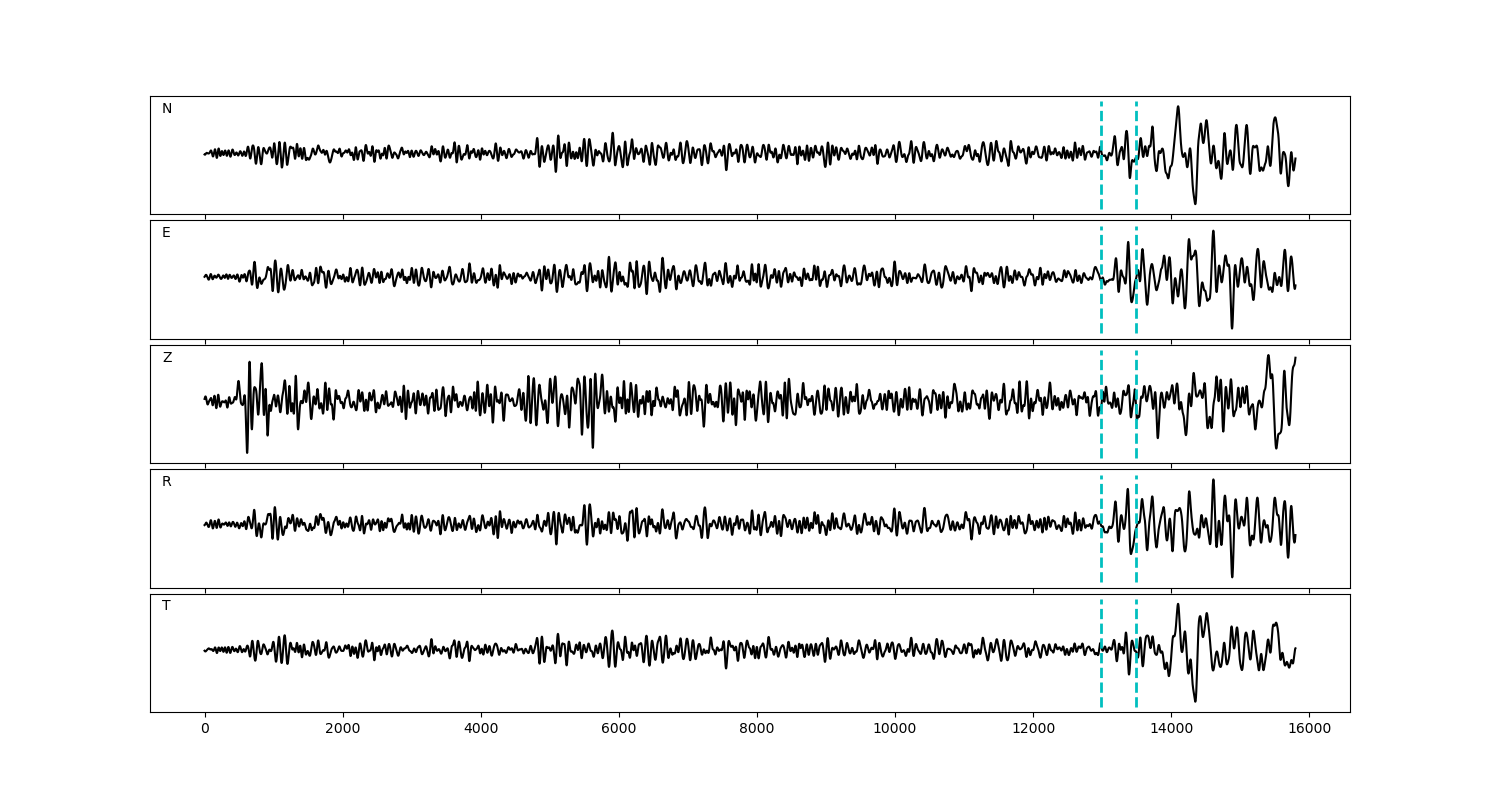Image resolution: width=1500 pixels, height=800 pixels.
Task: Select the 16000 tick label on x-axis
Action: point(1309,729)
